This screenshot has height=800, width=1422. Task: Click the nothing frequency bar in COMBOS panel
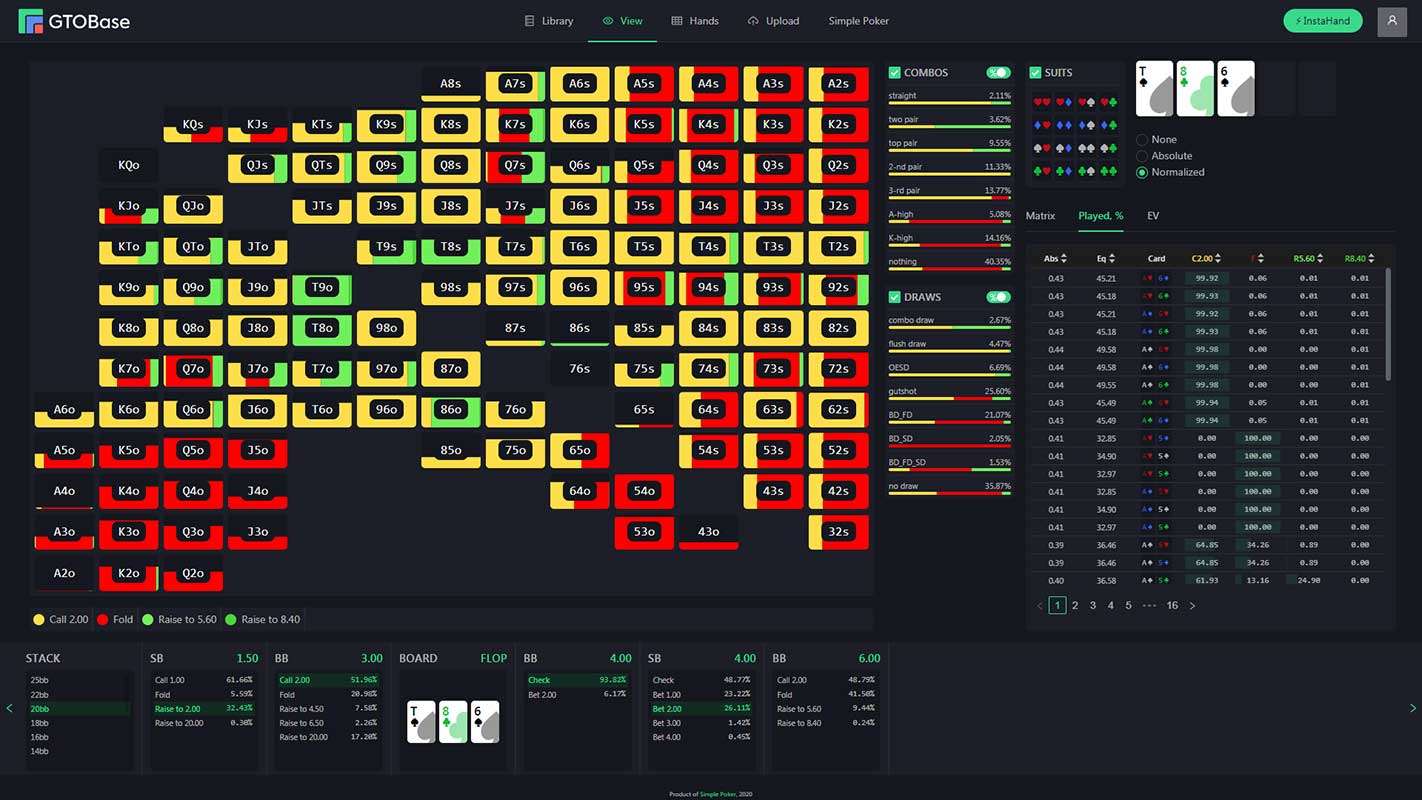[x=948, y=265]
